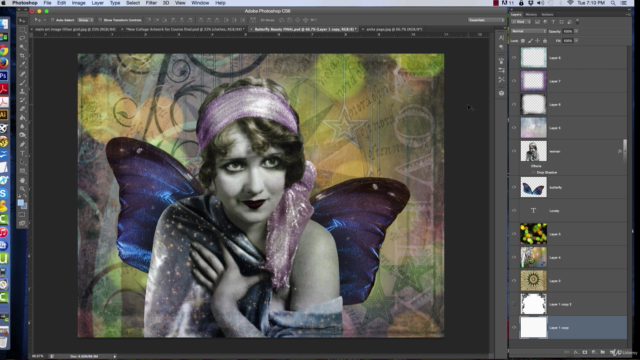This screenshot has width=640, height=360.
Task: Select the Pen tool
Action: [x=22, y=144]
